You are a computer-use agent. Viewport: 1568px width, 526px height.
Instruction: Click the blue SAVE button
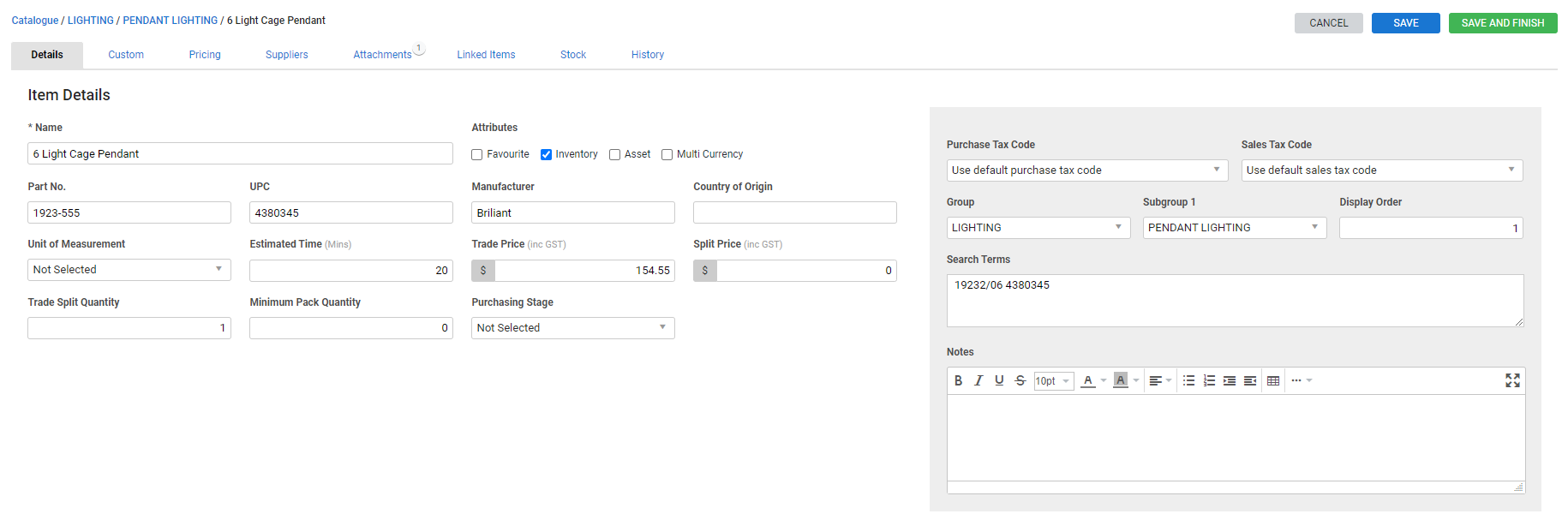click(1406, 23)
